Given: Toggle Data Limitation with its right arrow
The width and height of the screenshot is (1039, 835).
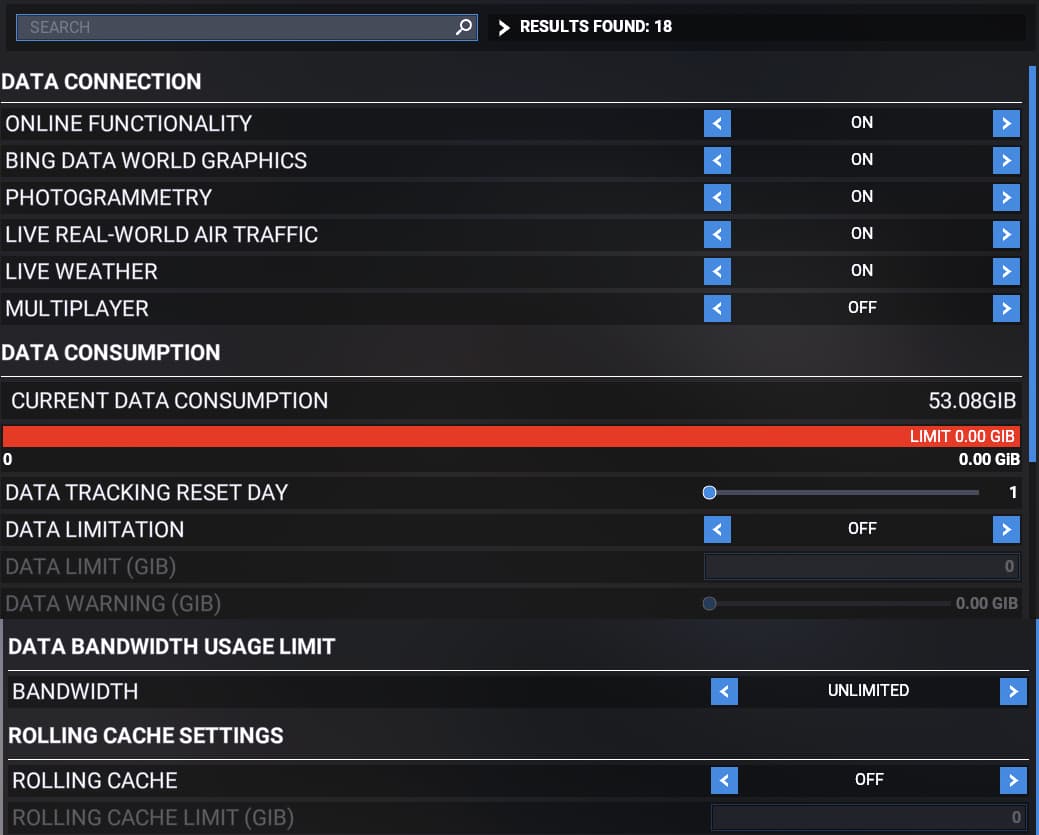Looking at the screenshot, I should [1006, 529].
